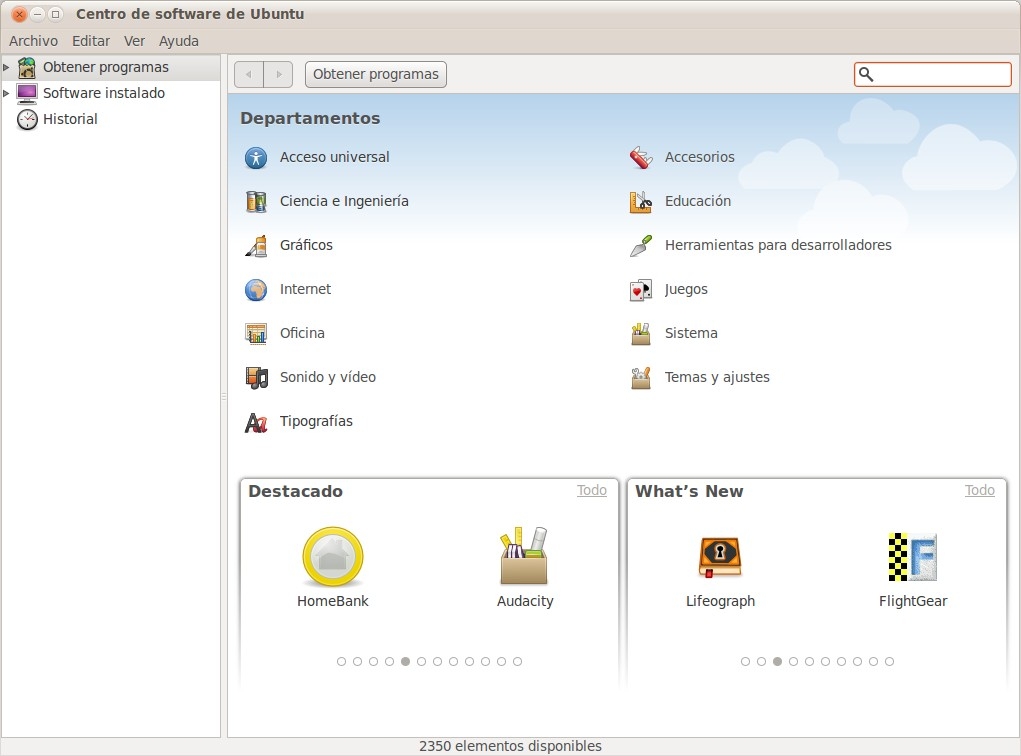
Task: Select first page dot in Destacado carousel
Action: click(x=341, y=662)
